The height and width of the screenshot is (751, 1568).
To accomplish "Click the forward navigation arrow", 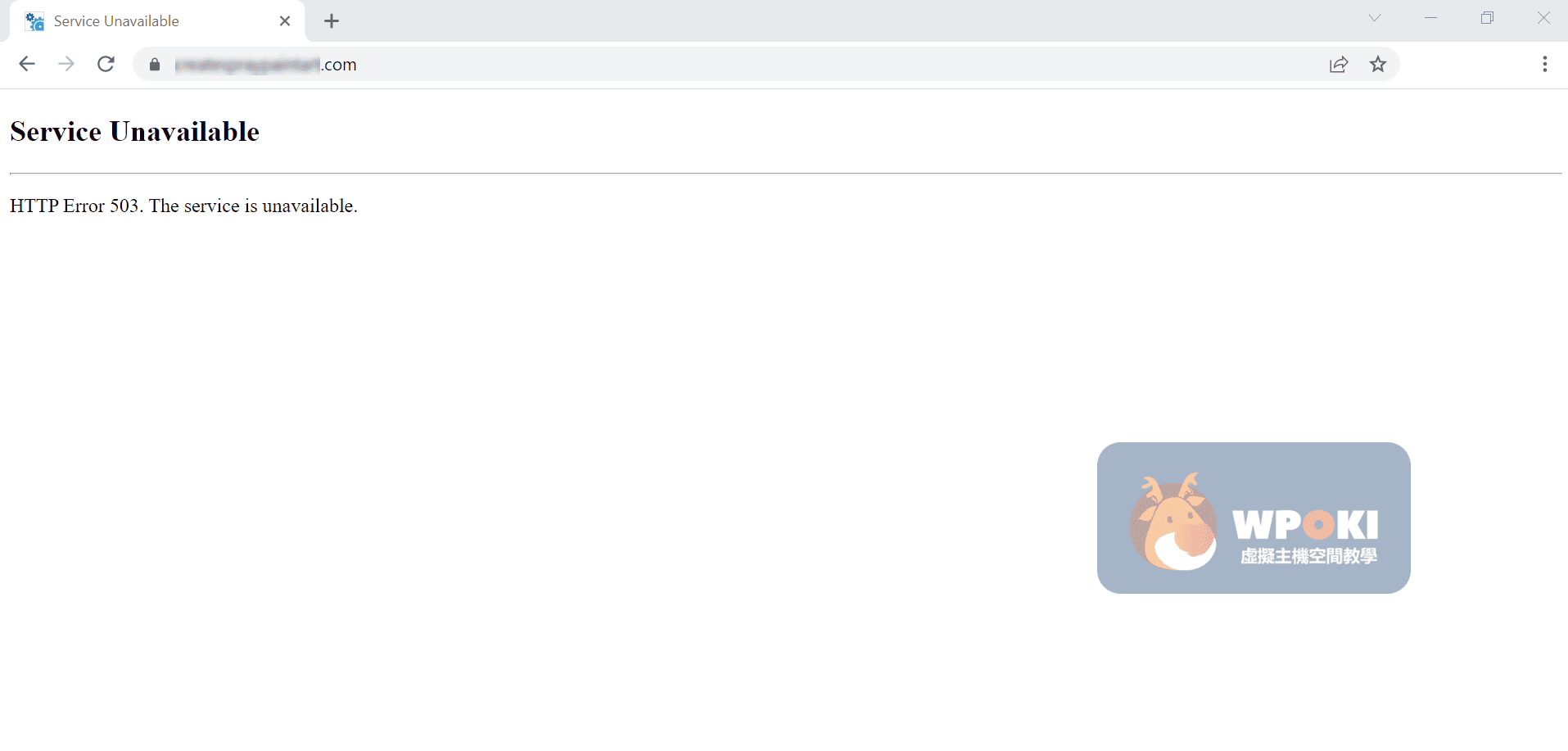I will 66,64.
